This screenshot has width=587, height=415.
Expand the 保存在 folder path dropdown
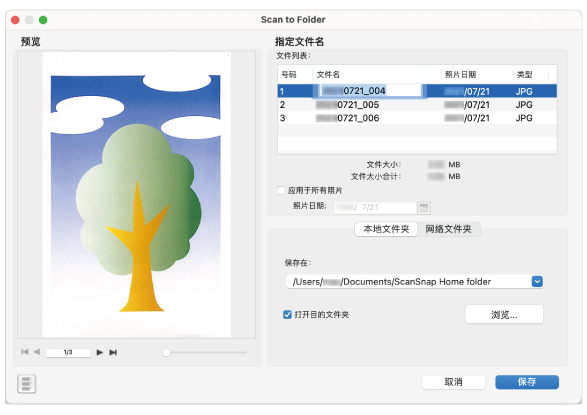537,281
